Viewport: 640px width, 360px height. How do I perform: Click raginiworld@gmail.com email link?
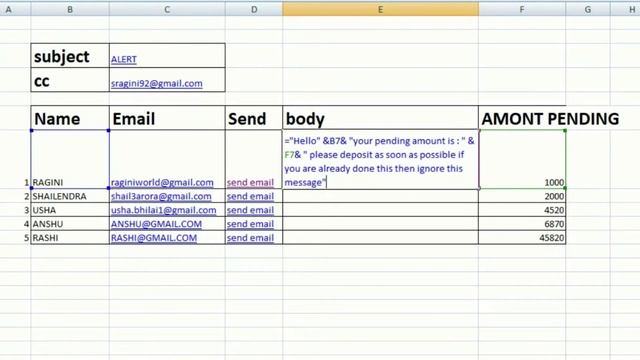click(162, 182)
